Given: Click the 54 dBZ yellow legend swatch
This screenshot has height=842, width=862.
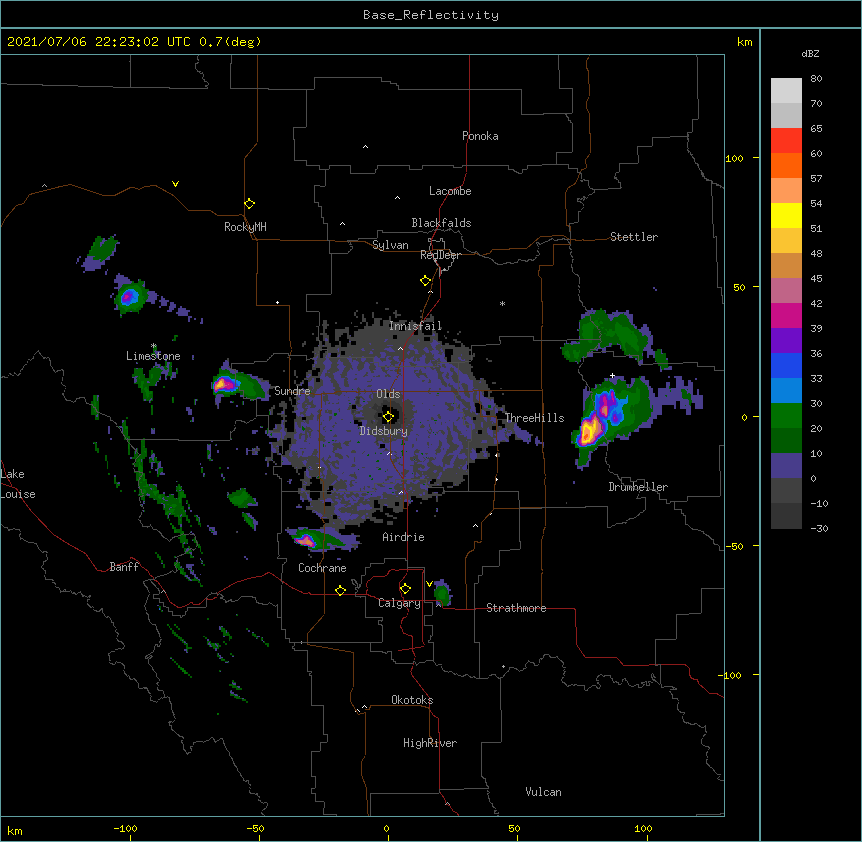Looking at the screenshot, I should pos(786,215).
